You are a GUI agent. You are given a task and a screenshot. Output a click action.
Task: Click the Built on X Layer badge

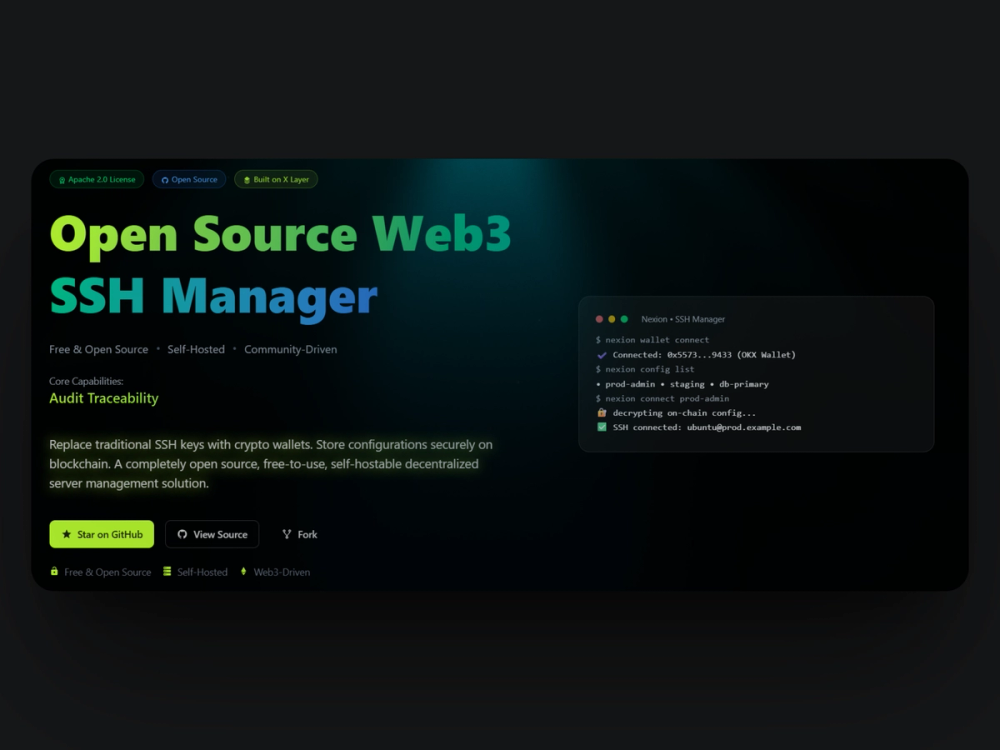tap(275, 180)
